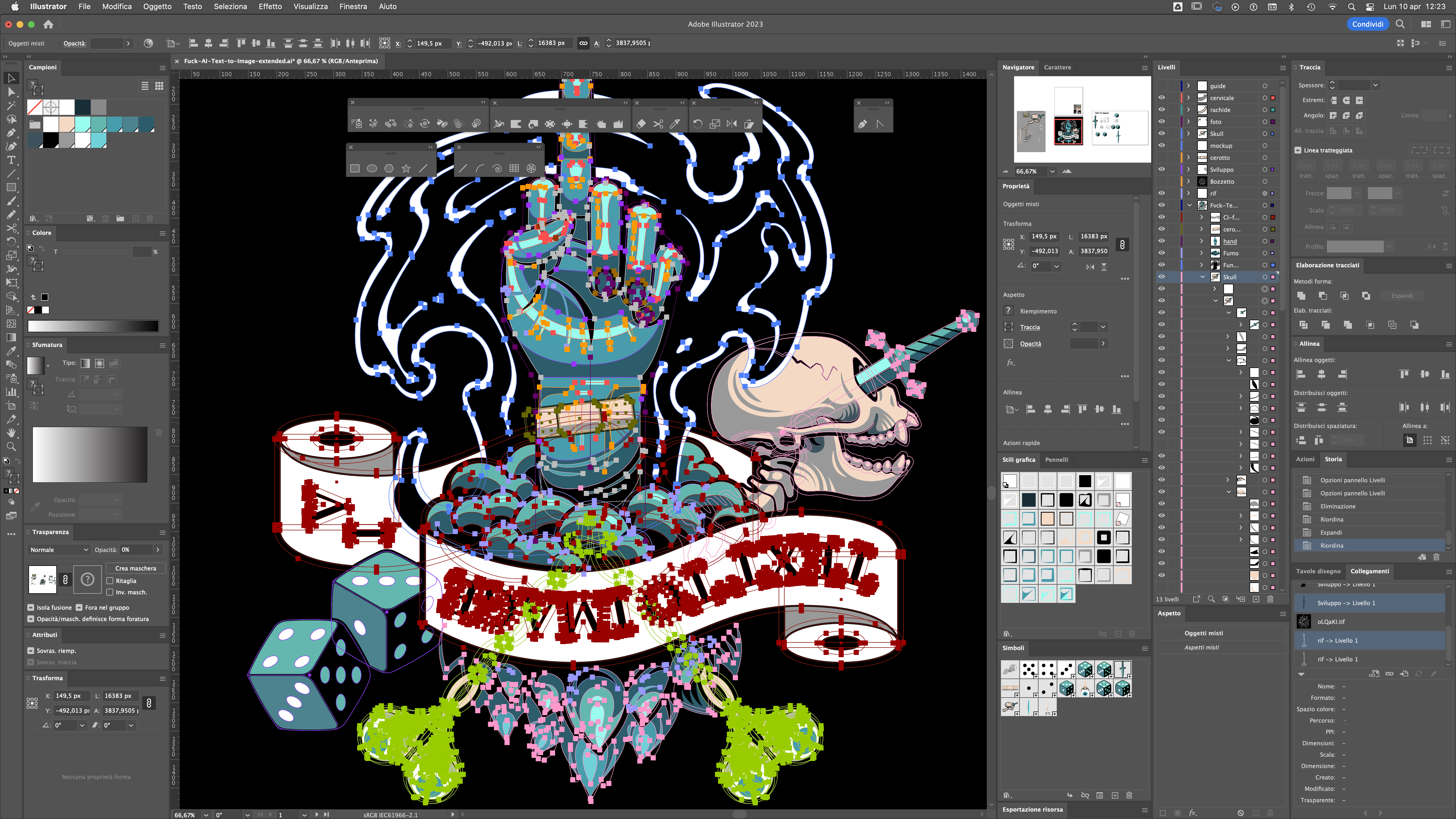Click the Condividi button
1456x819 pixels.
coord(1367,24)
